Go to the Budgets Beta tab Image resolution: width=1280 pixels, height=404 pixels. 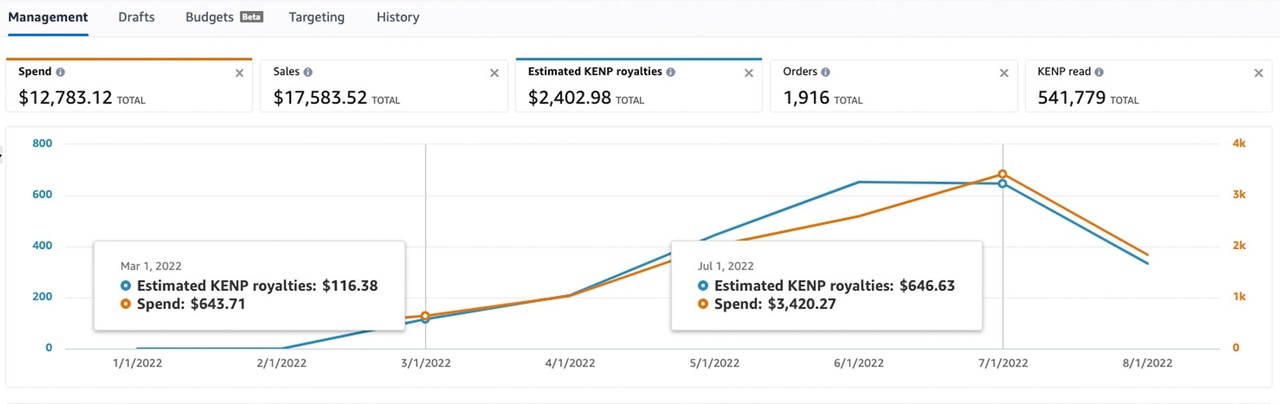(223, 17)
